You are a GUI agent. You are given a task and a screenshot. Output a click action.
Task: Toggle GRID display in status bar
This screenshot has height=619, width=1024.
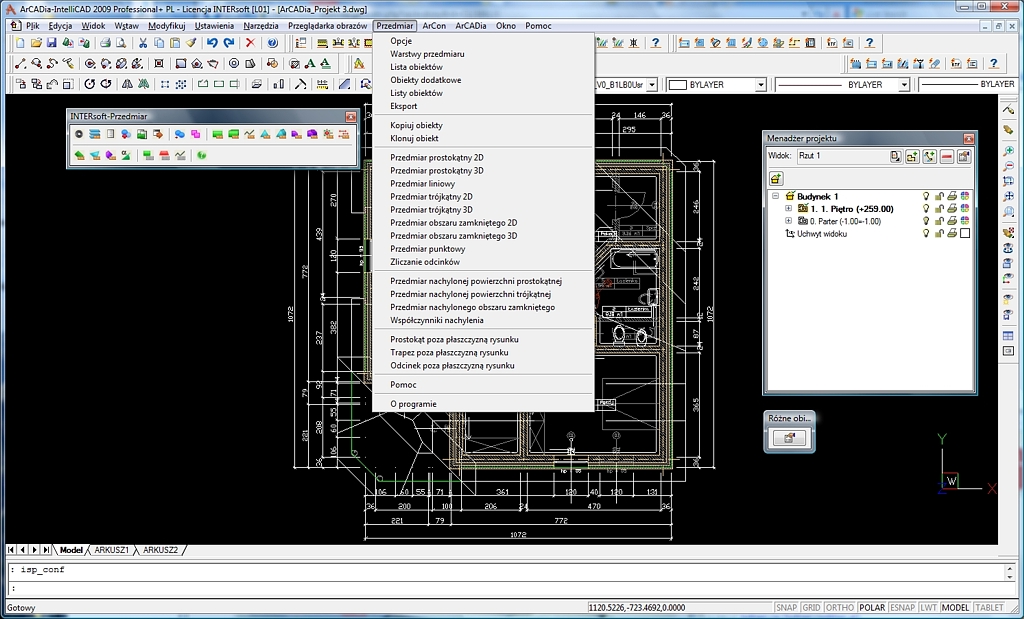pos(812,607)
